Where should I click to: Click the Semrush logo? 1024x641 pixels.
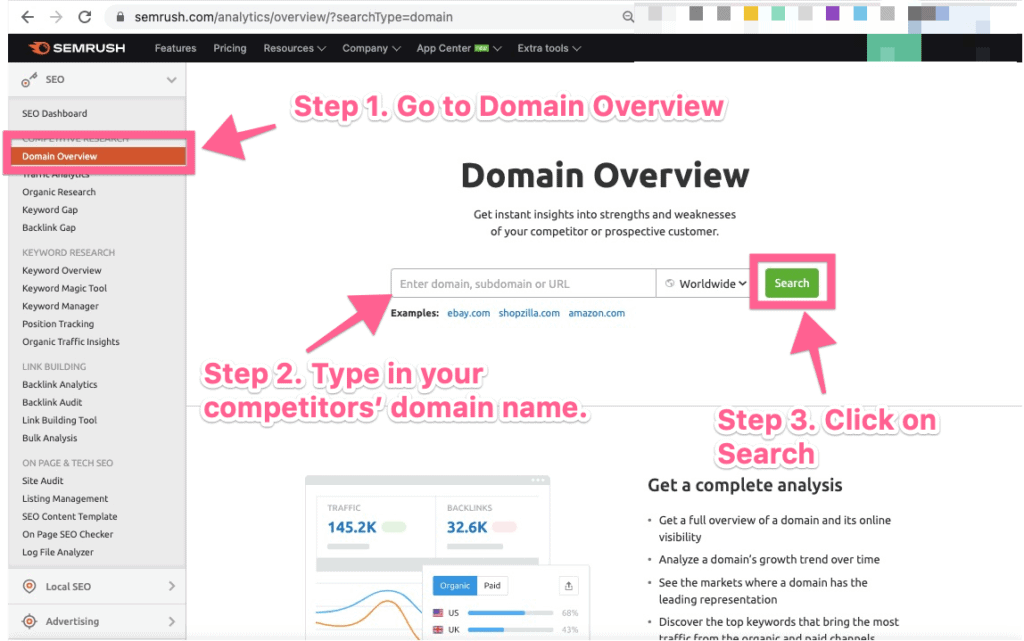click(77, 48)
